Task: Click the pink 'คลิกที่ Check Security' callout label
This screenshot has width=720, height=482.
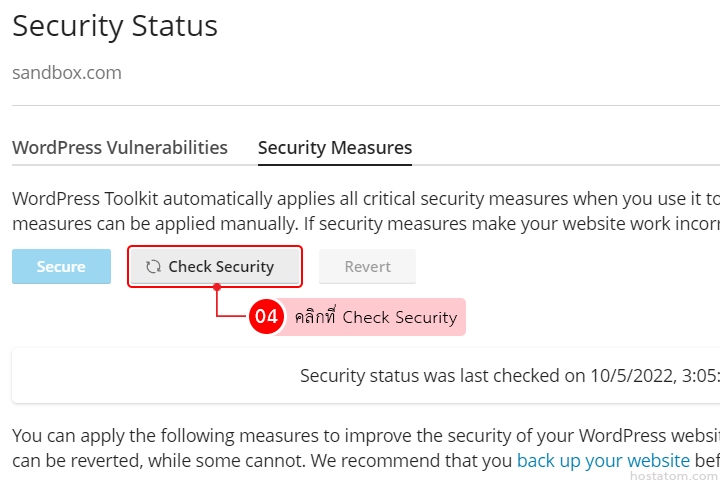Action: click(x=376, y=317)
